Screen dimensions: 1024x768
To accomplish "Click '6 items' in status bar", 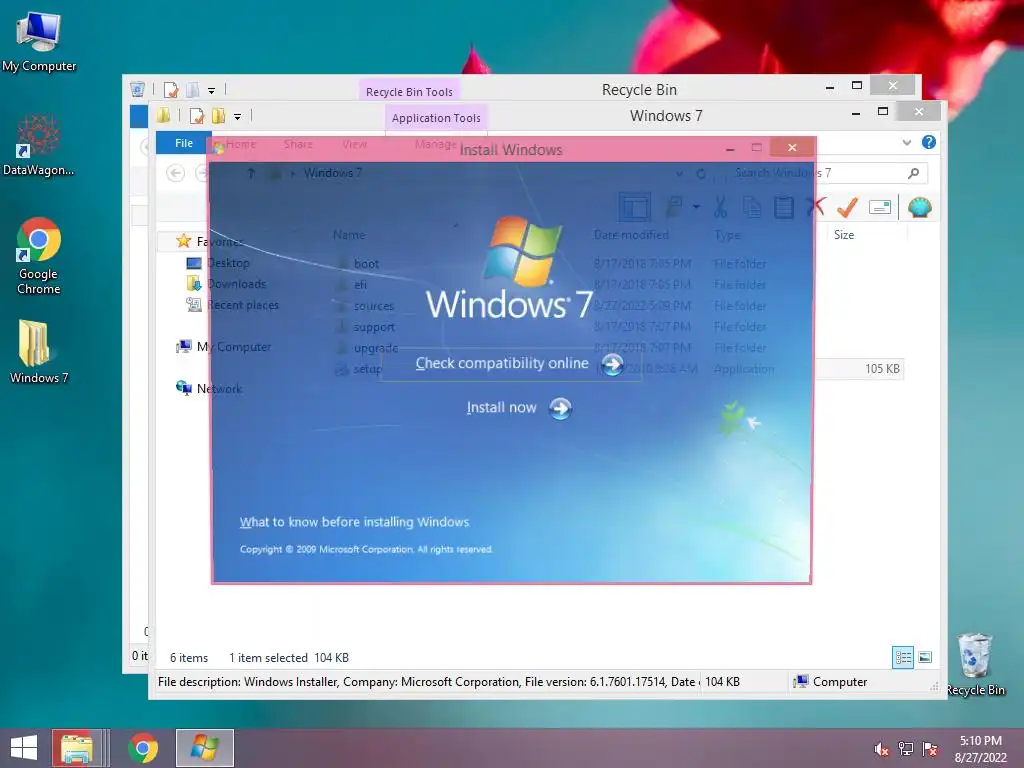I will pos(189,658).
